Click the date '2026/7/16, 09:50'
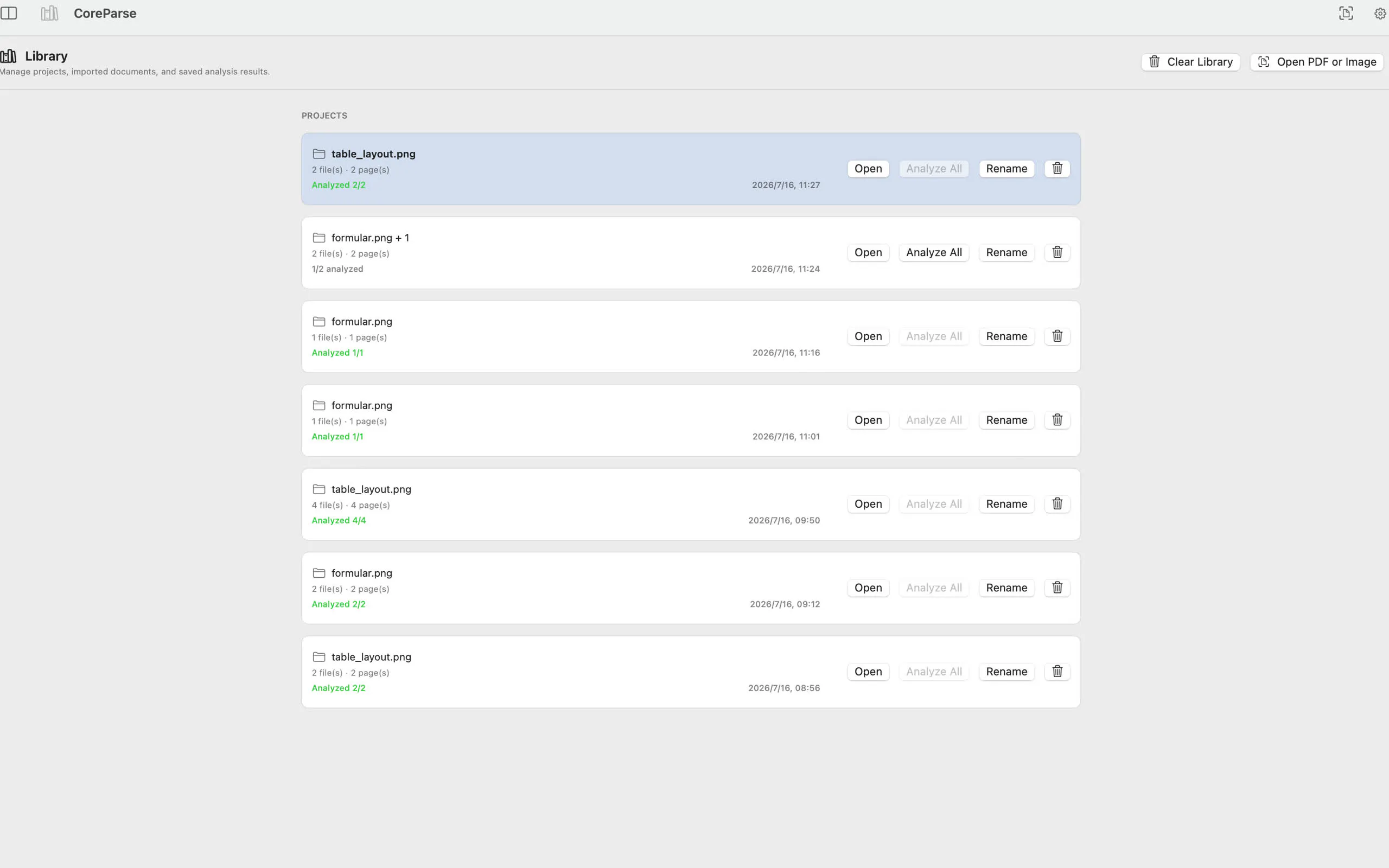Screen dimensions: 1389x868 click(784, 520)
